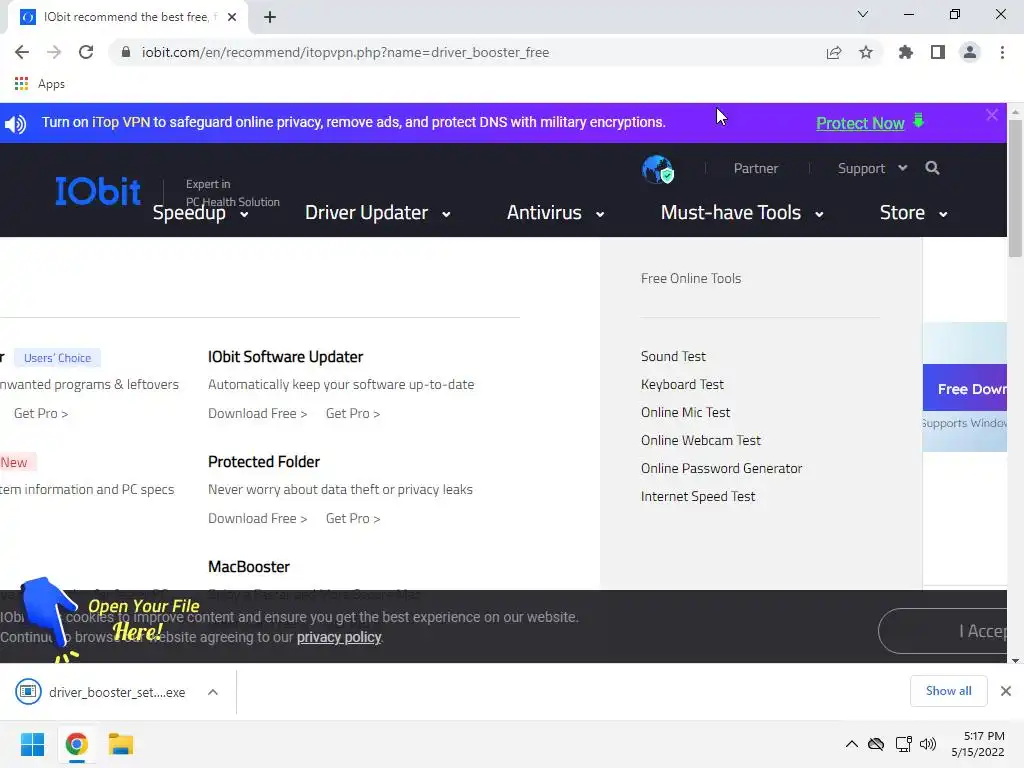Viewport: 1024px width, 768px height.
Task: Click the search tabs chevron in title bar
Action: [863, 14]
